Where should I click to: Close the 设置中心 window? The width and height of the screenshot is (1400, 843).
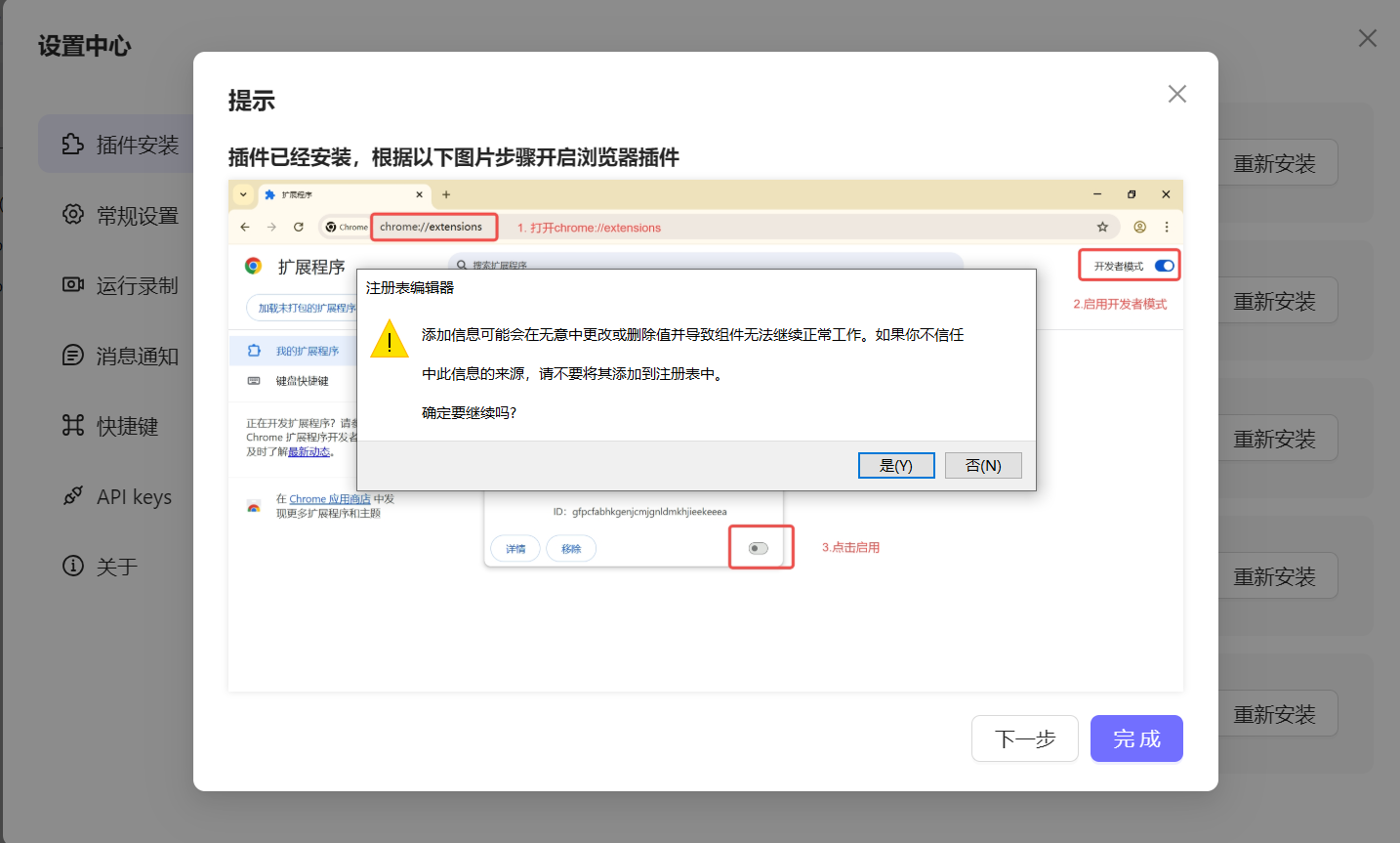point(1368,38)
